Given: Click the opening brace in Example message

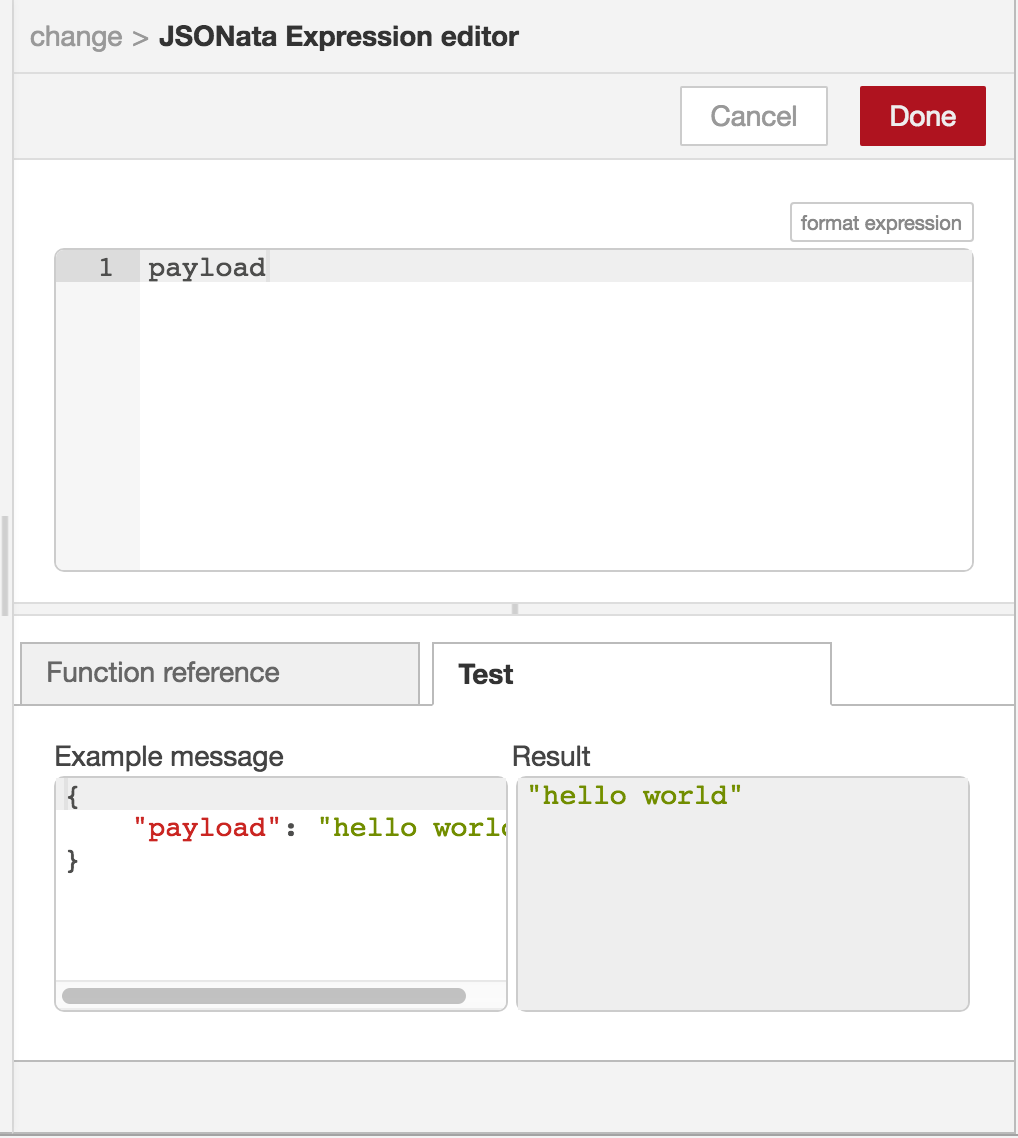Looking at the screenshot, I should coord(73,796).
